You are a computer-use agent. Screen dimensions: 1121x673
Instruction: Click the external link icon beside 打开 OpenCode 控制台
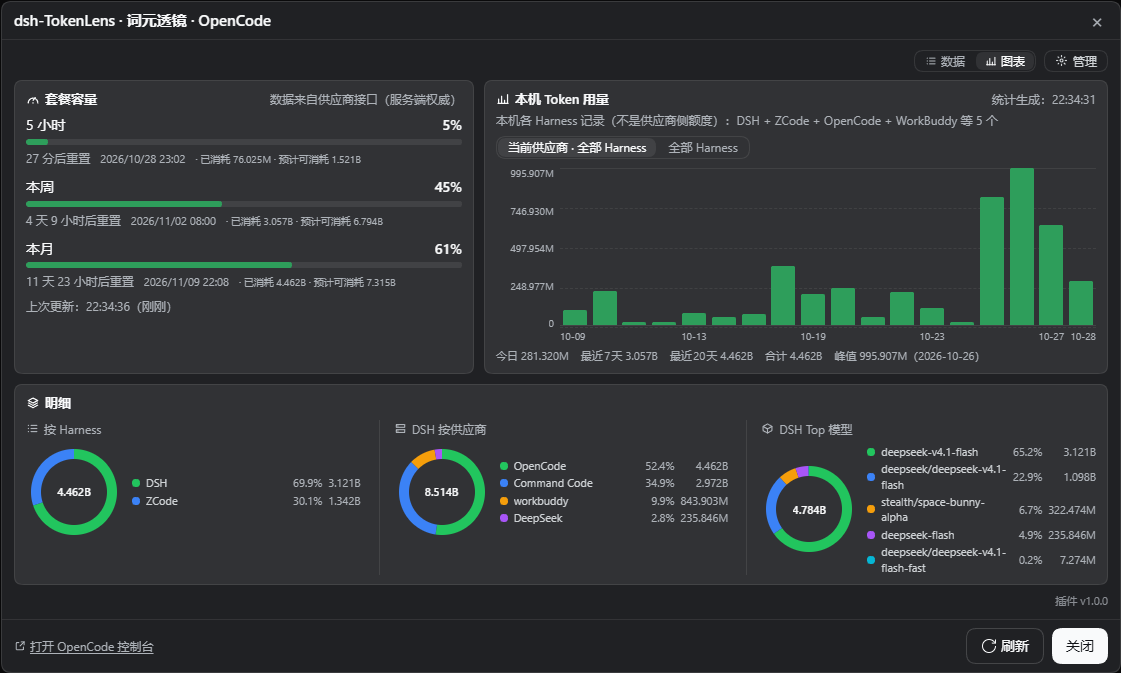[20, 647]
